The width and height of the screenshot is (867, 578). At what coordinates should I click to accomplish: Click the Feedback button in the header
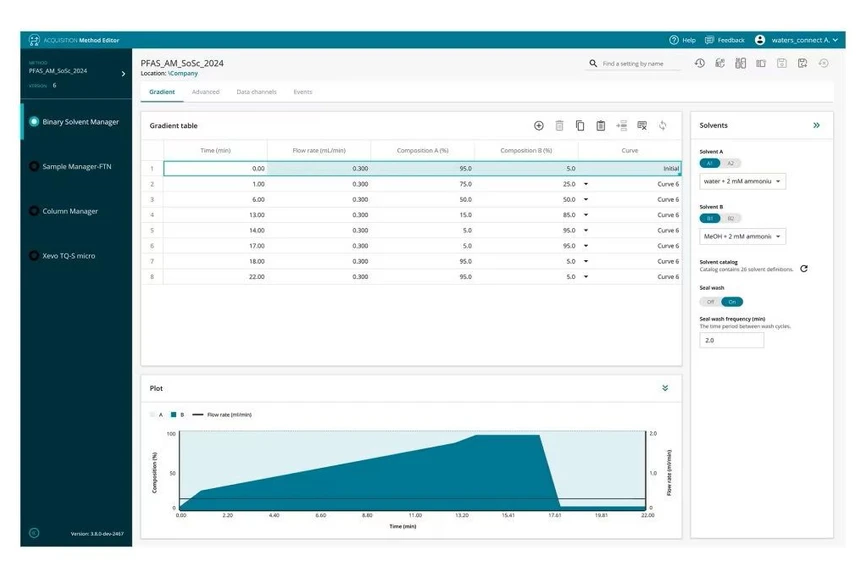coord(724,40)
